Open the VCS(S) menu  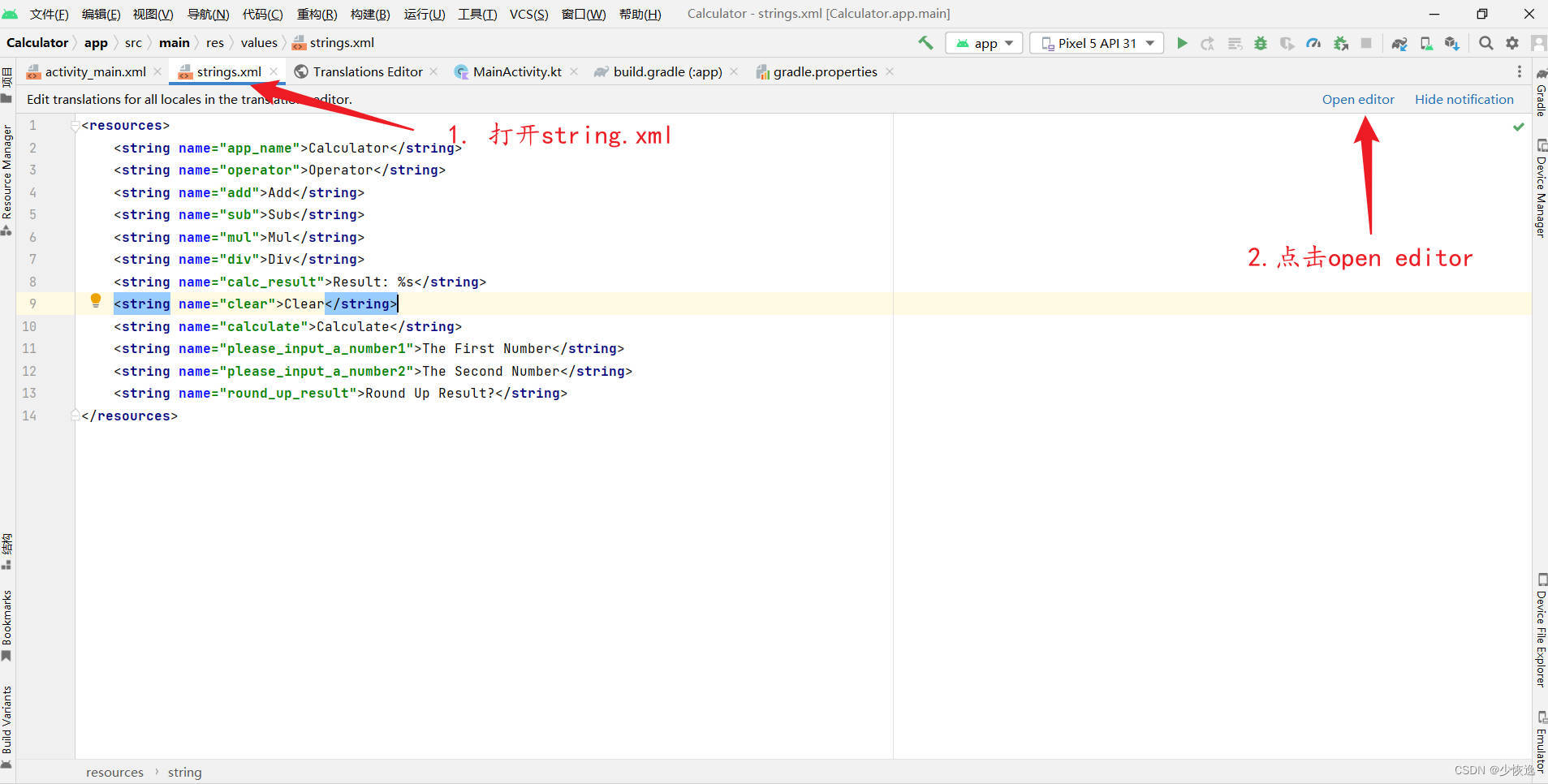pyautogui.click(x=528, y=14)
